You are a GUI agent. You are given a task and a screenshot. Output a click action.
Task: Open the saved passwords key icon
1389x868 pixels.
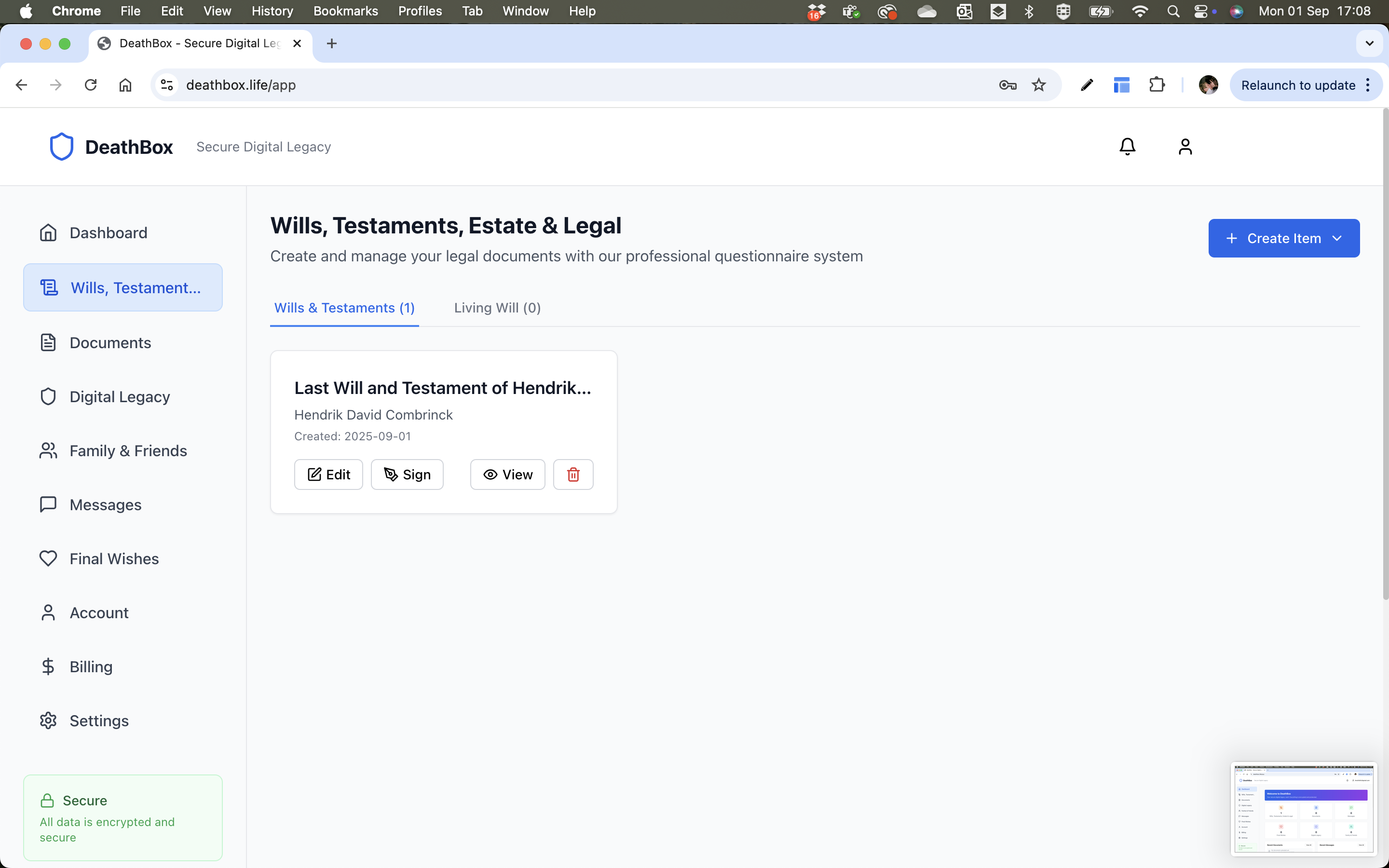(1008, 85)
